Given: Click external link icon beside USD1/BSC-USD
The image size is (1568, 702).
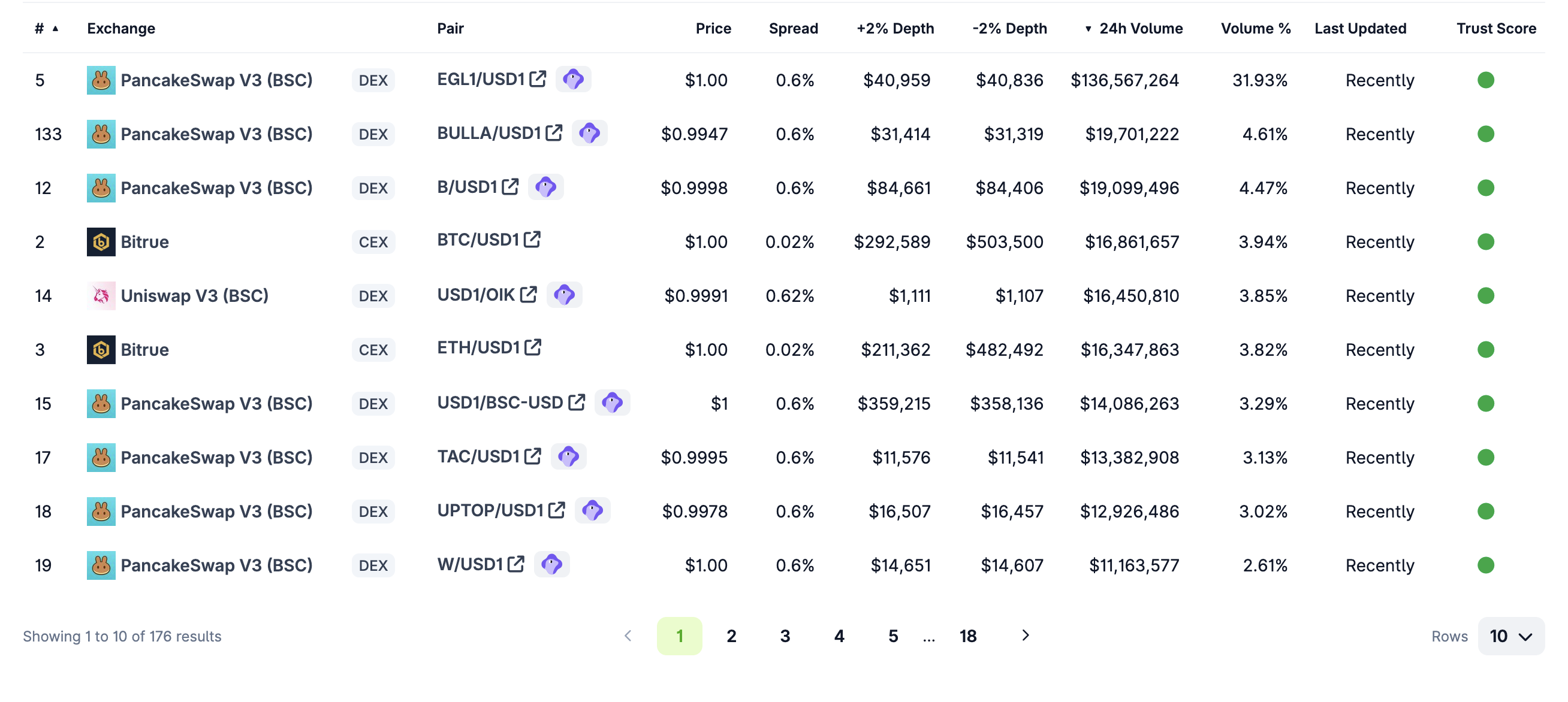Looking at the screenshot, I should tap(577, 402).
